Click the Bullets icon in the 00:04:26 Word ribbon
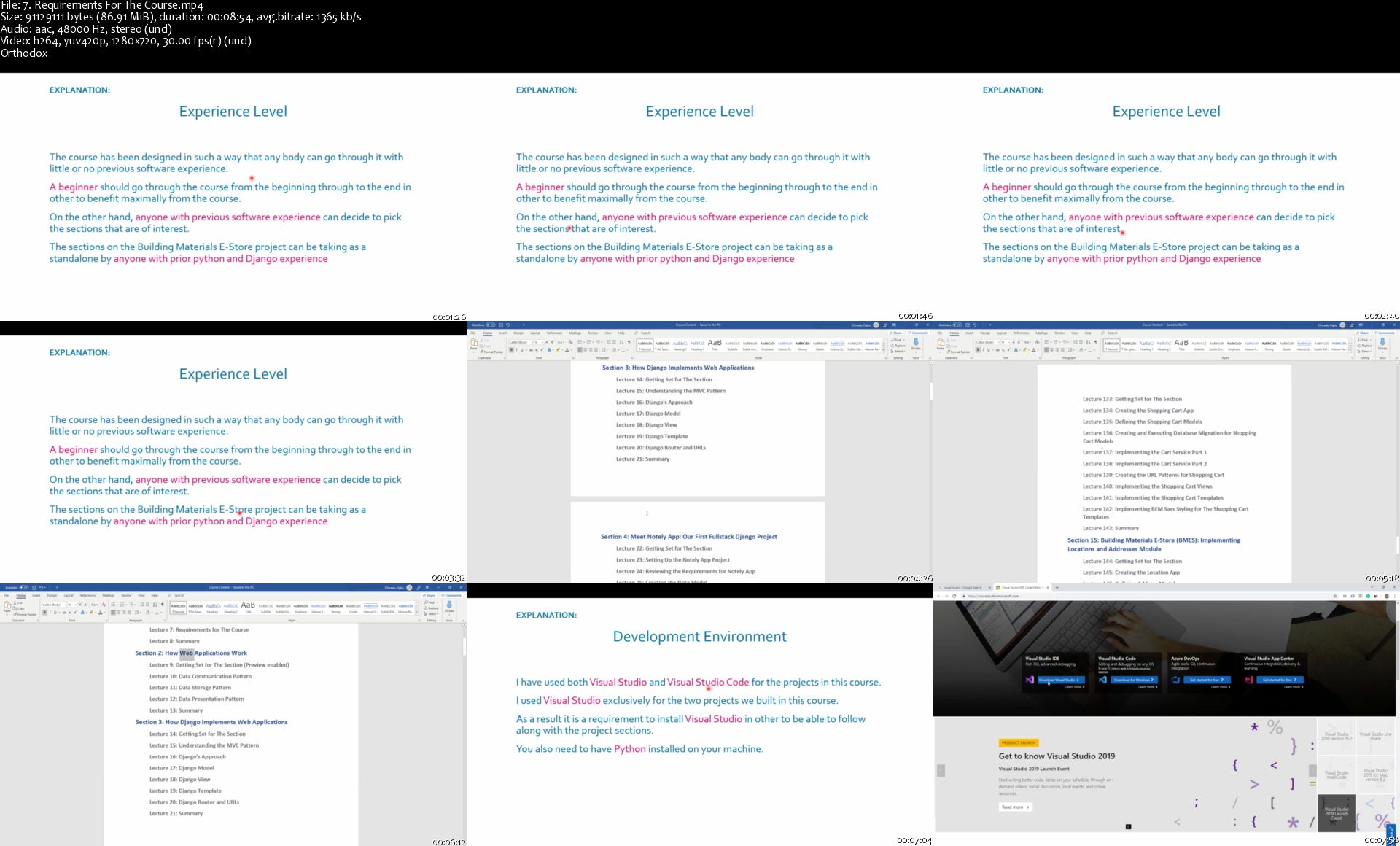The width and height of the screenshot is (1400, 846). point(580,342)
